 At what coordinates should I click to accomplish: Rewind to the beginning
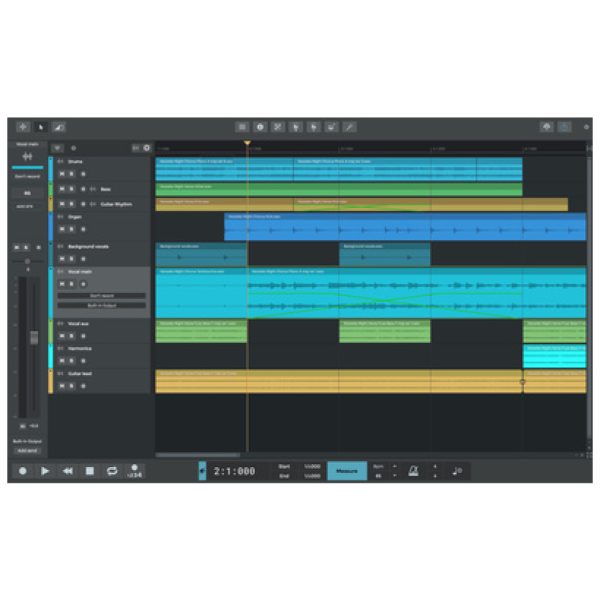tap(68, 471)
